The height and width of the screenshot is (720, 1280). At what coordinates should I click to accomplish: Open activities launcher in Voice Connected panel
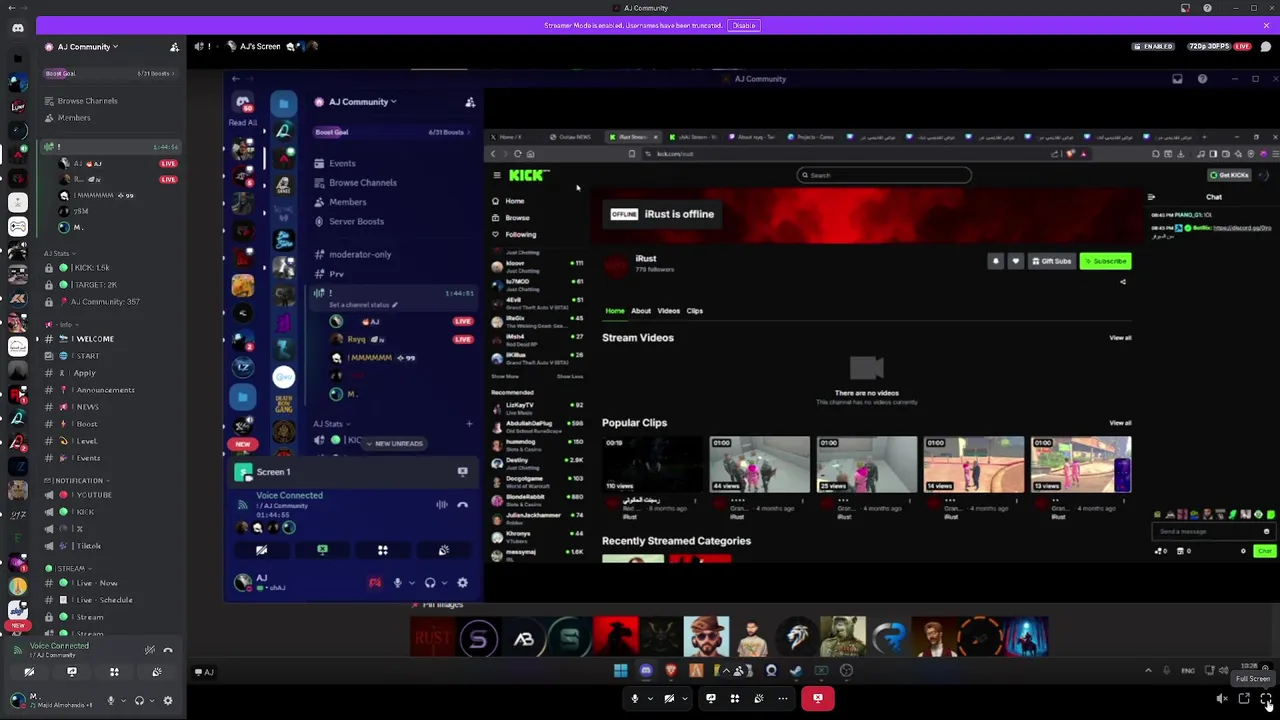tap(114, 672)
